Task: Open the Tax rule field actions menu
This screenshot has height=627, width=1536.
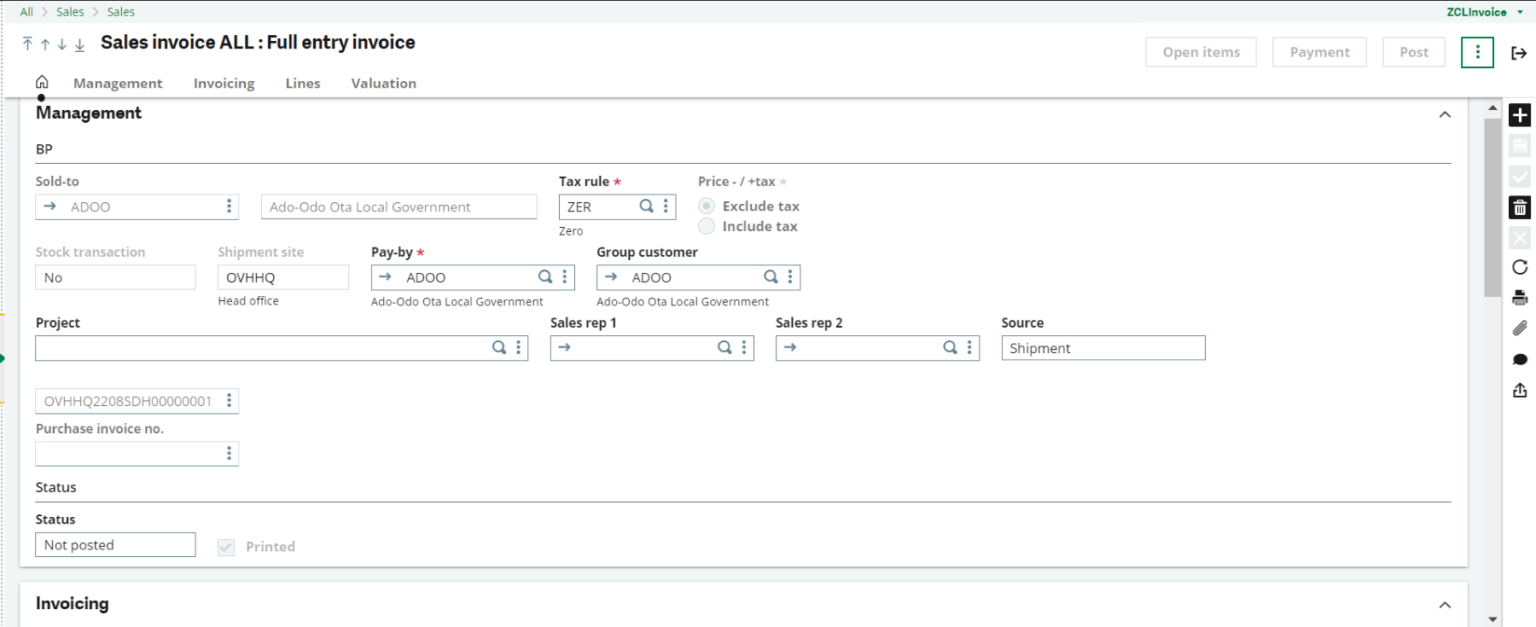Action: coord(666,206)
